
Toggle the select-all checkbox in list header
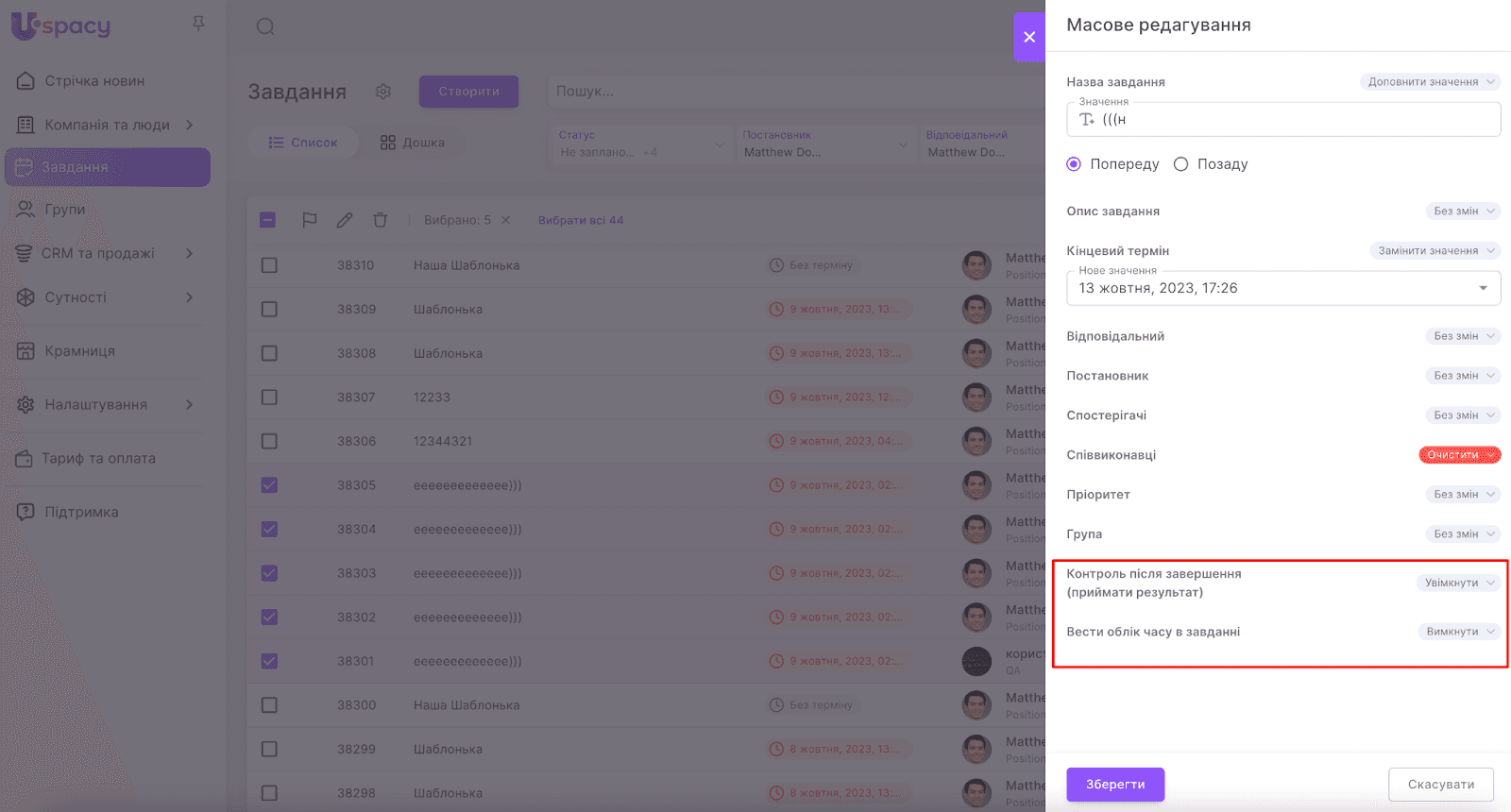(268, 220)
